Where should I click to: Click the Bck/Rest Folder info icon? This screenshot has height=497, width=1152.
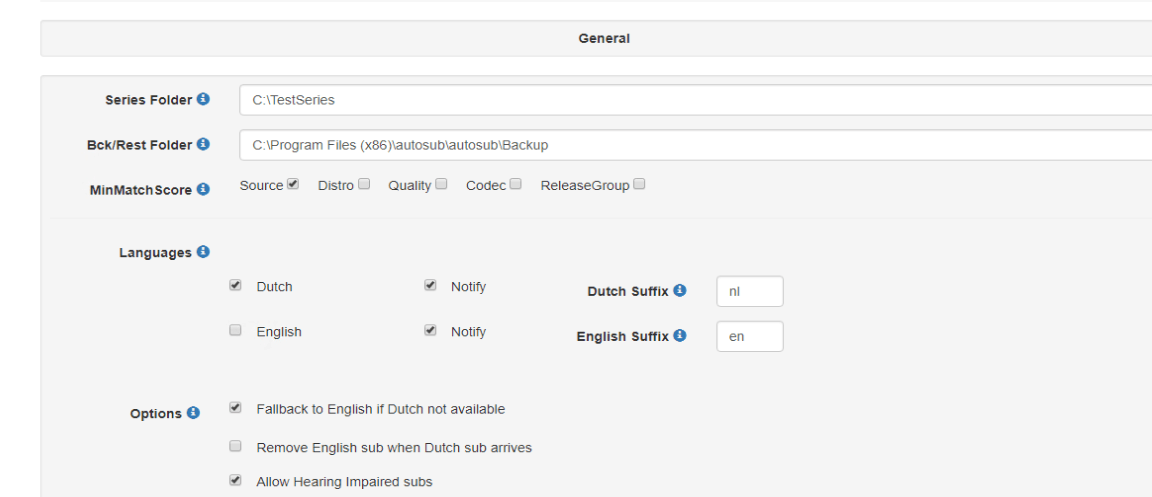coord(203,144)
